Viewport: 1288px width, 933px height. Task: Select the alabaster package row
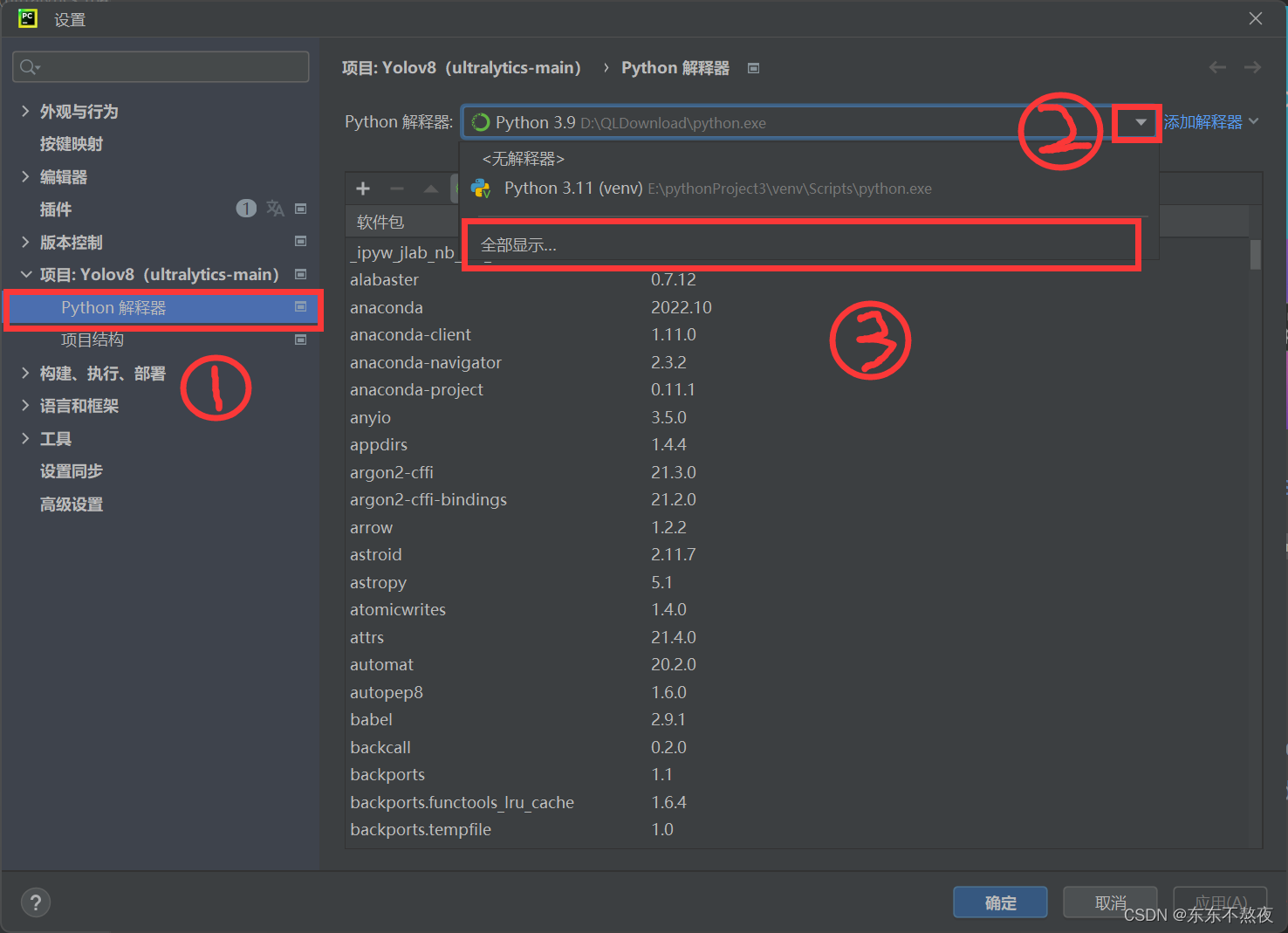click(798, 280)
